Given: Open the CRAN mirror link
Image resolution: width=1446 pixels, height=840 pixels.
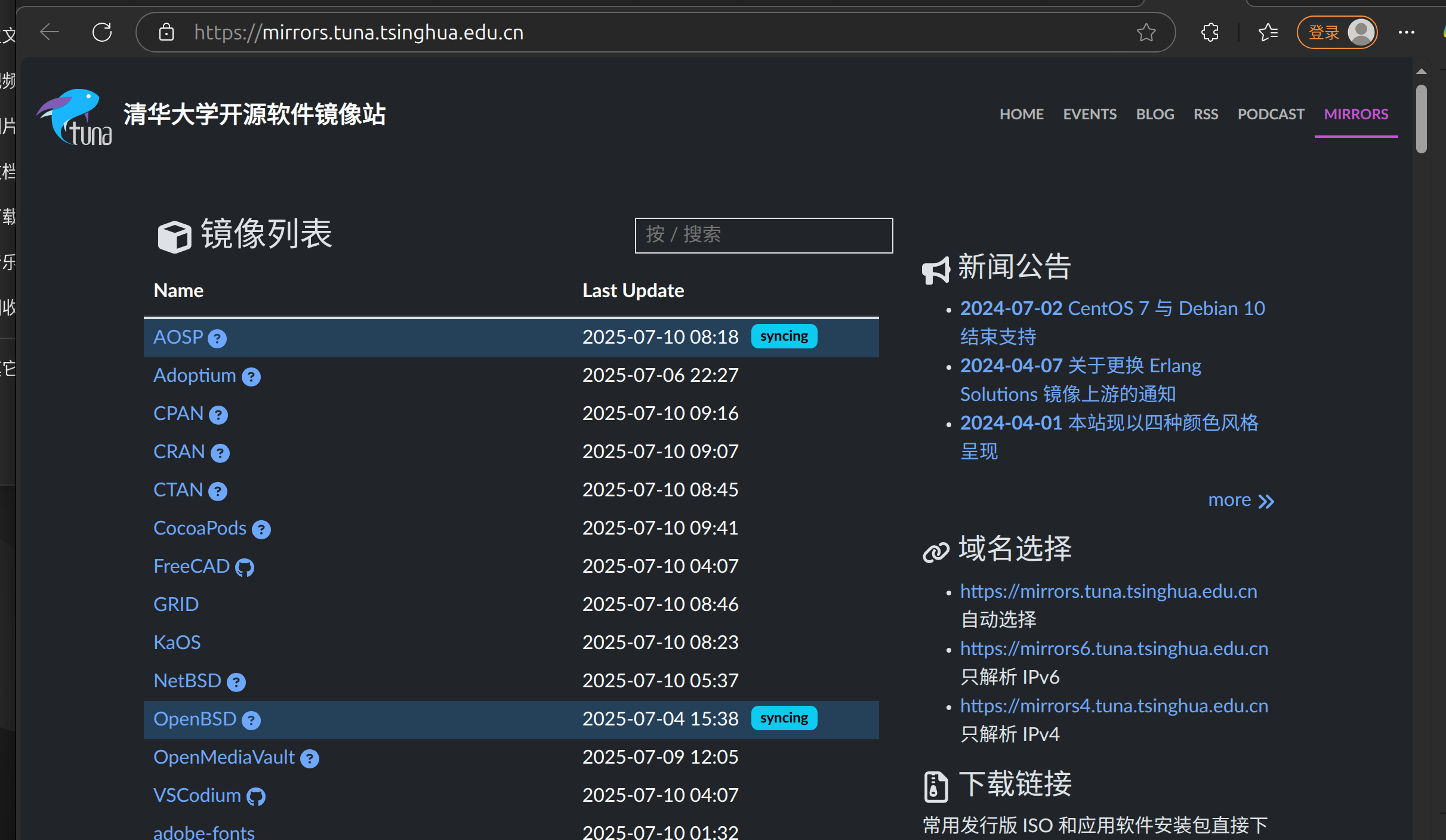Looking at the screenshot, I should [x=179, y=452].
